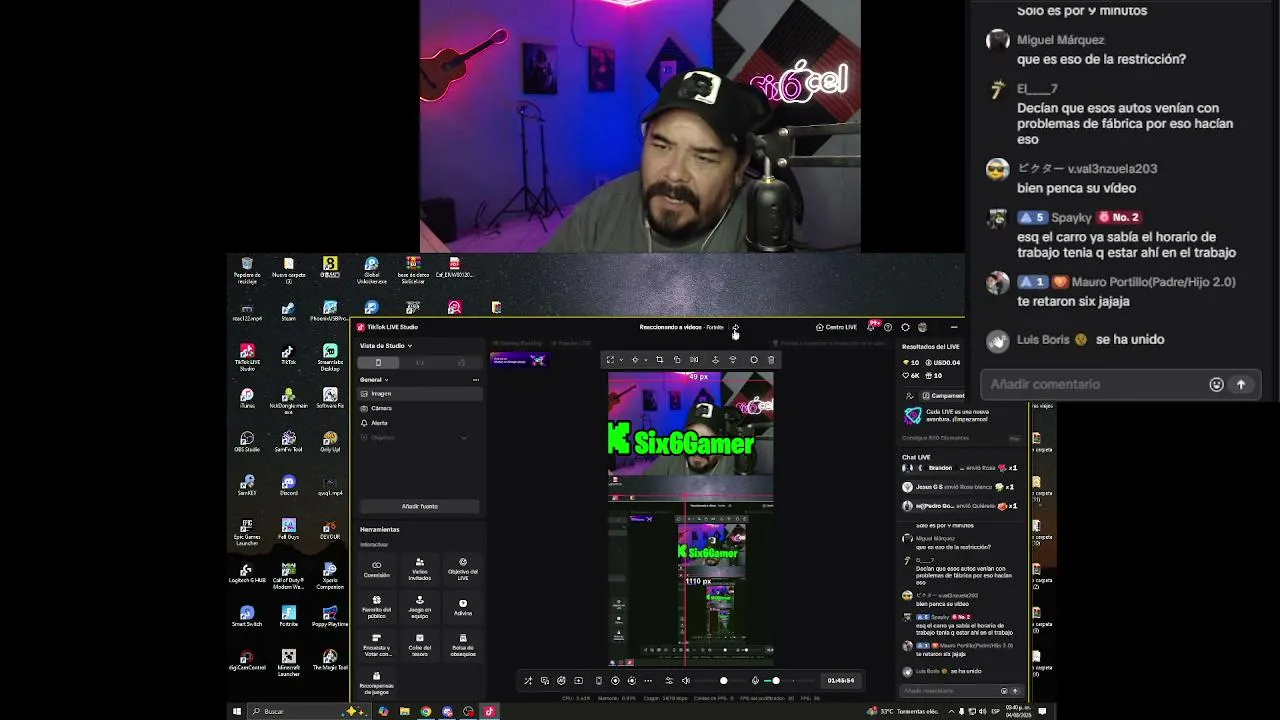
Task: Open Centro LIVE link
Action: [x=837, y=327]
